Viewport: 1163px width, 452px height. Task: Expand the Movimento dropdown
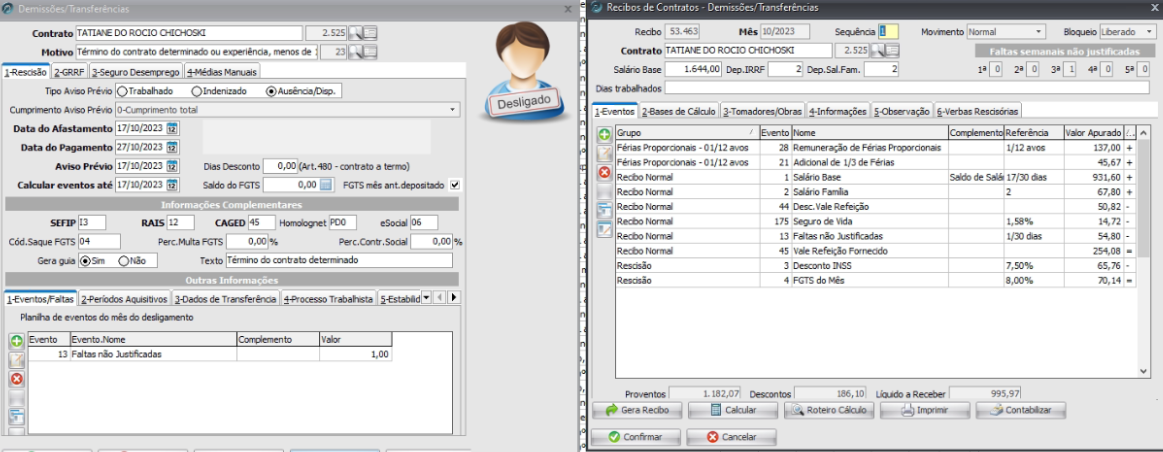[1039, 32]
